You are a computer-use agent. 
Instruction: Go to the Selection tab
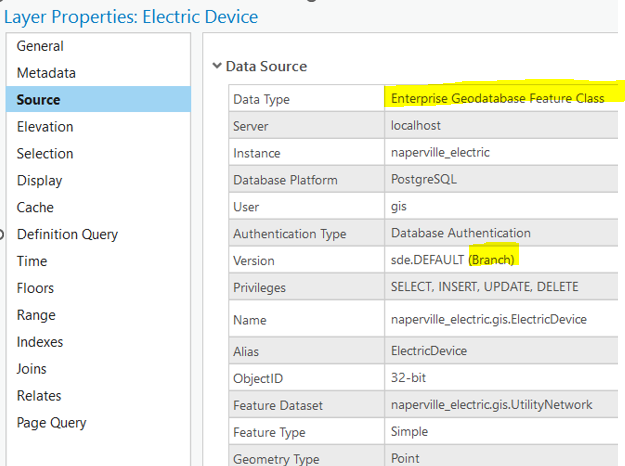tap(45, 154)
